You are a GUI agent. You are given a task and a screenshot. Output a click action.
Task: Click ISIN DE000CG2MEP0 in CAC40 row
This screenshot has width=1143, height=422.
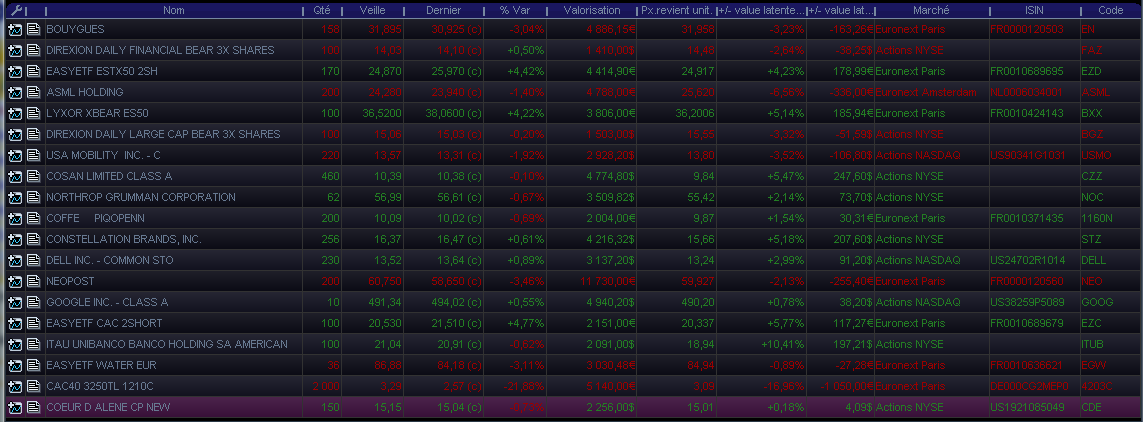[1029, 386]
